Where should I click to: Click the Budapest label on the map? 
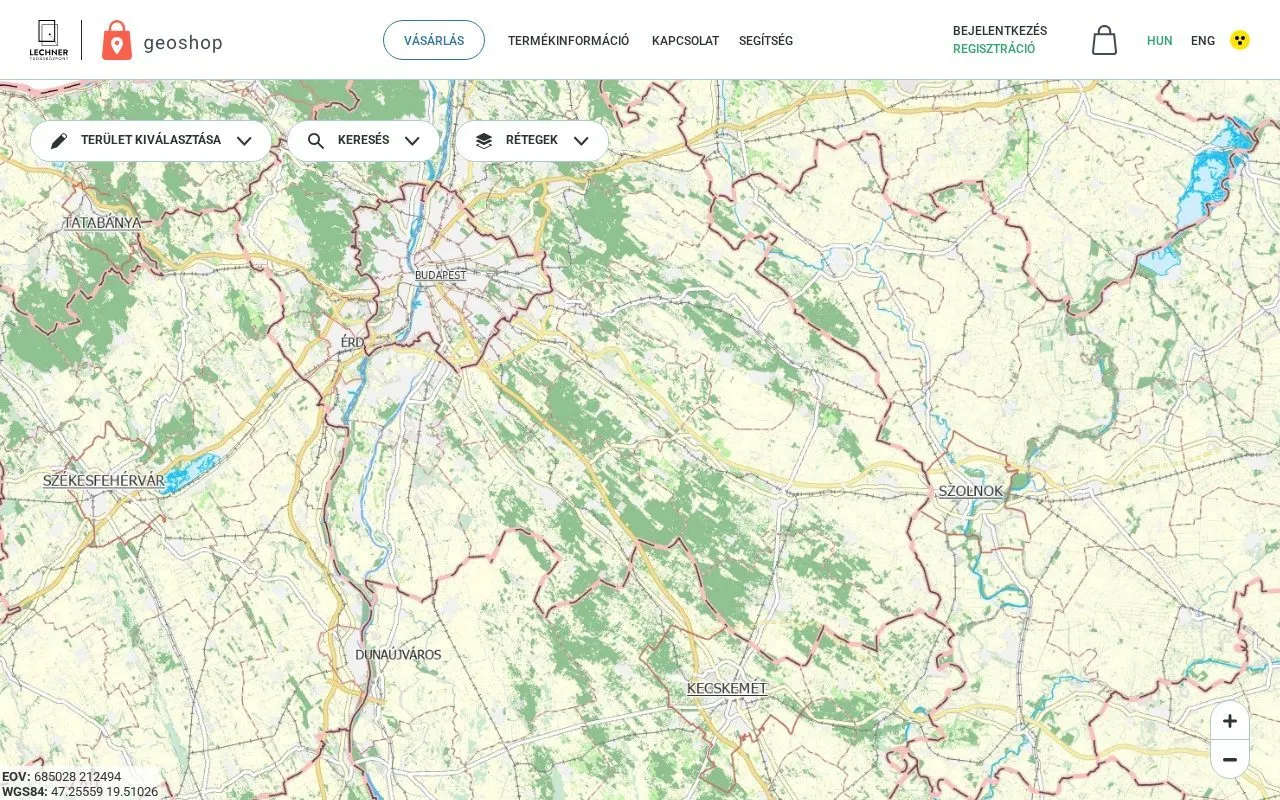441,275
